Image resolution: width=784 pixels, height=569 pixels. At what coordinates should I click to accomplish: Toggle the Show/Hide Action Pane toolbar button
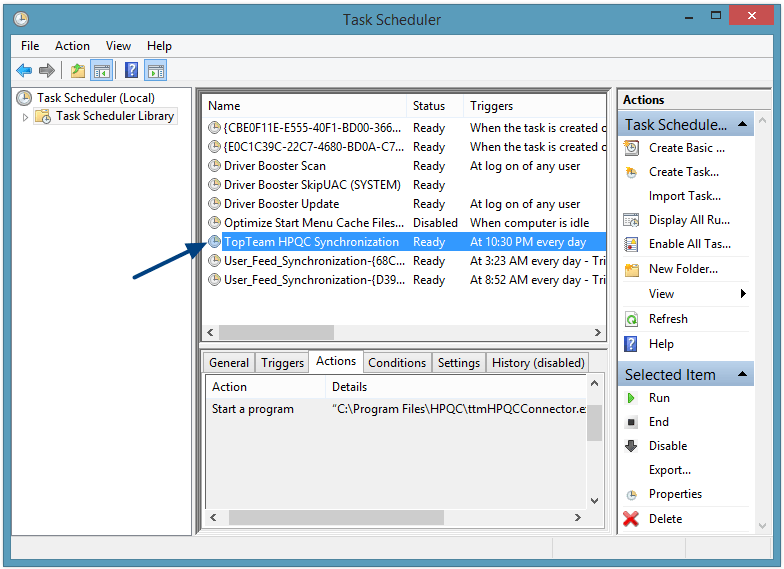coord(155,70)
